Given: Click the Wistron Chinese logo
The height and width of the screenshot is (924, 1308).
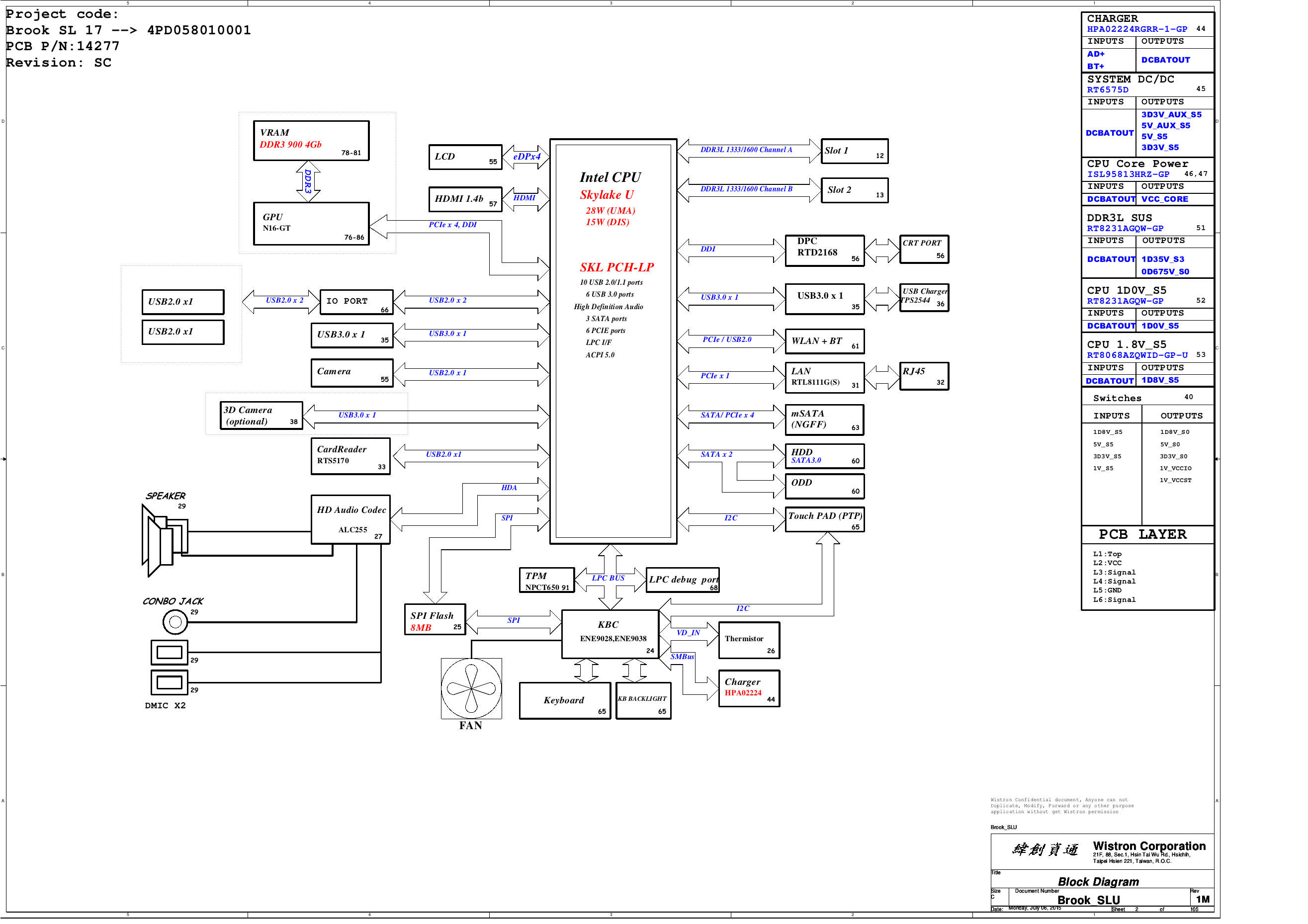Looking at the screenshot, I should pos(1045,850).
